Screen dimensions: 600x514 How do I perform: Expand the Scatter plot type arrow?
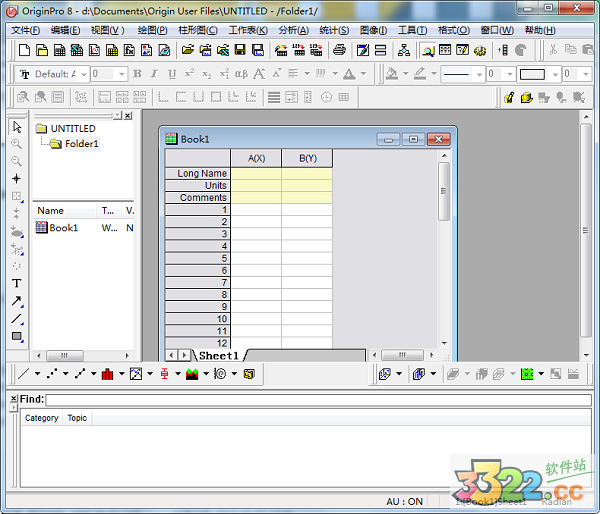[x=66, y=374]
